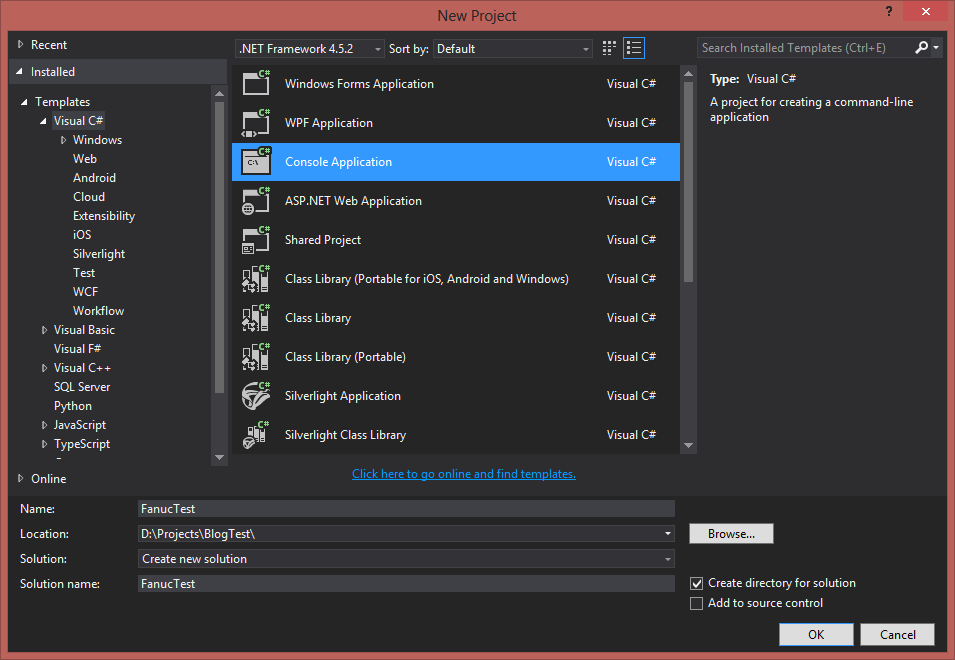Click the Location path text field

400,534
